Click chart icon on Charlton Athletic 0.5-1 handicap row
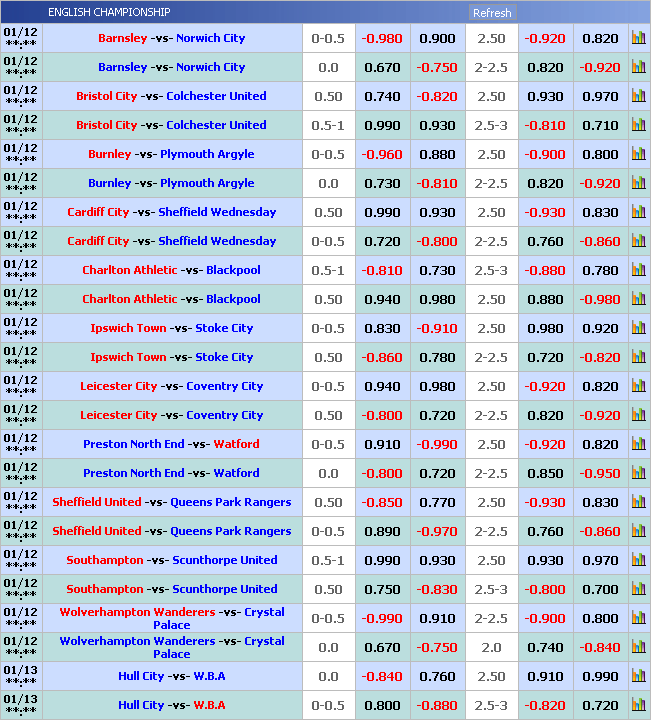The height and width of the screenshot is (720, 651). tap(638, 270)
